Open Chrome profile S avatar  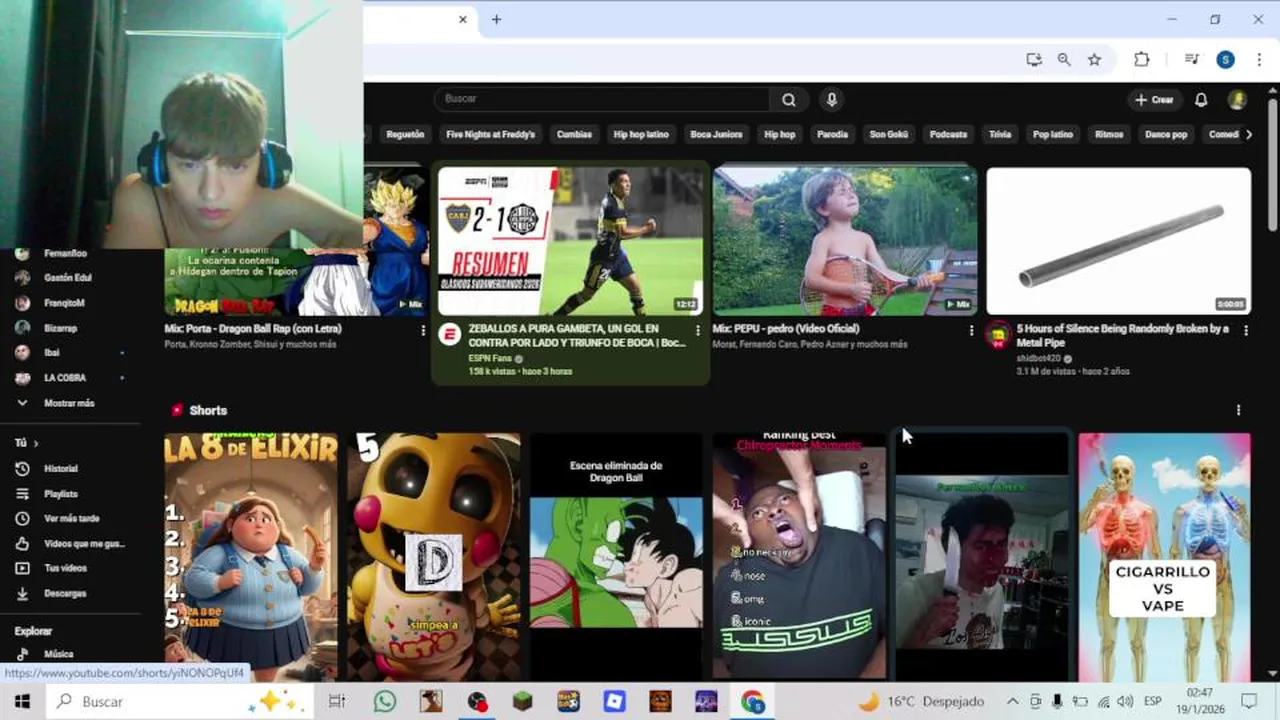point(1225,60)
